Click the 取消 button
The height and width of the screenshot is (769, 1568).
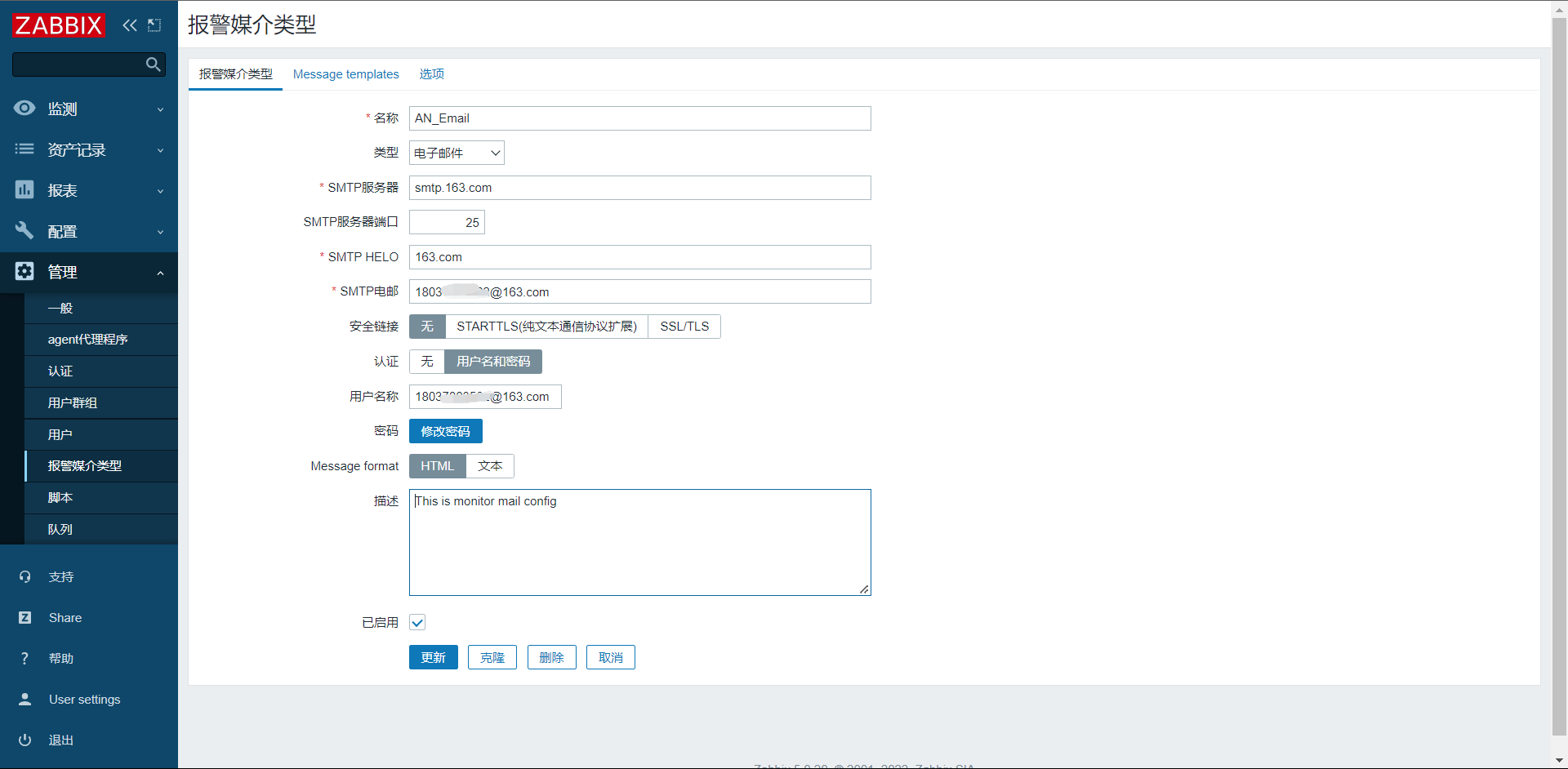[611, 657]
